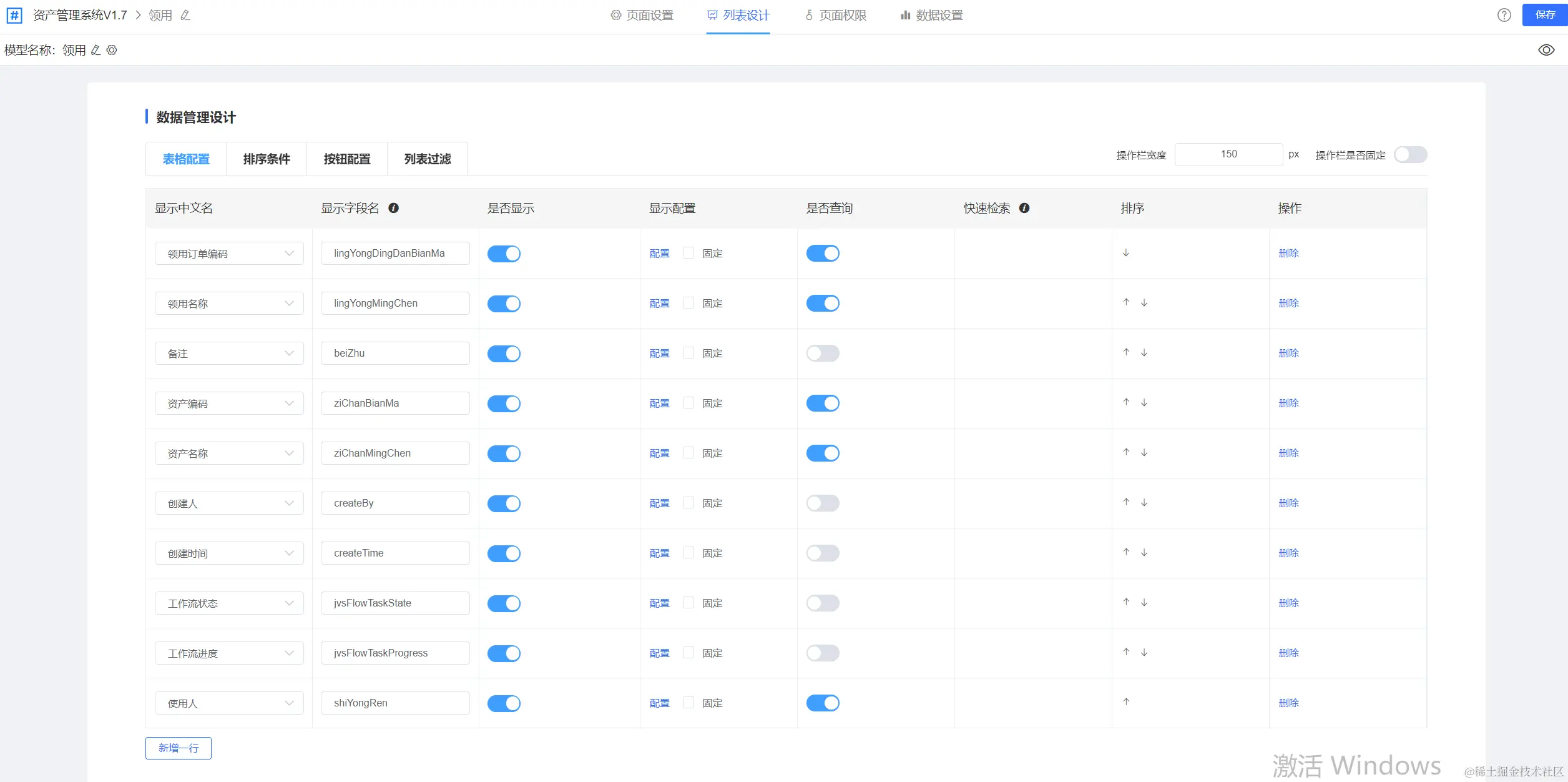Click the 操作栏宽度 input field
1568x782 pixels.
pos(1228,154)
